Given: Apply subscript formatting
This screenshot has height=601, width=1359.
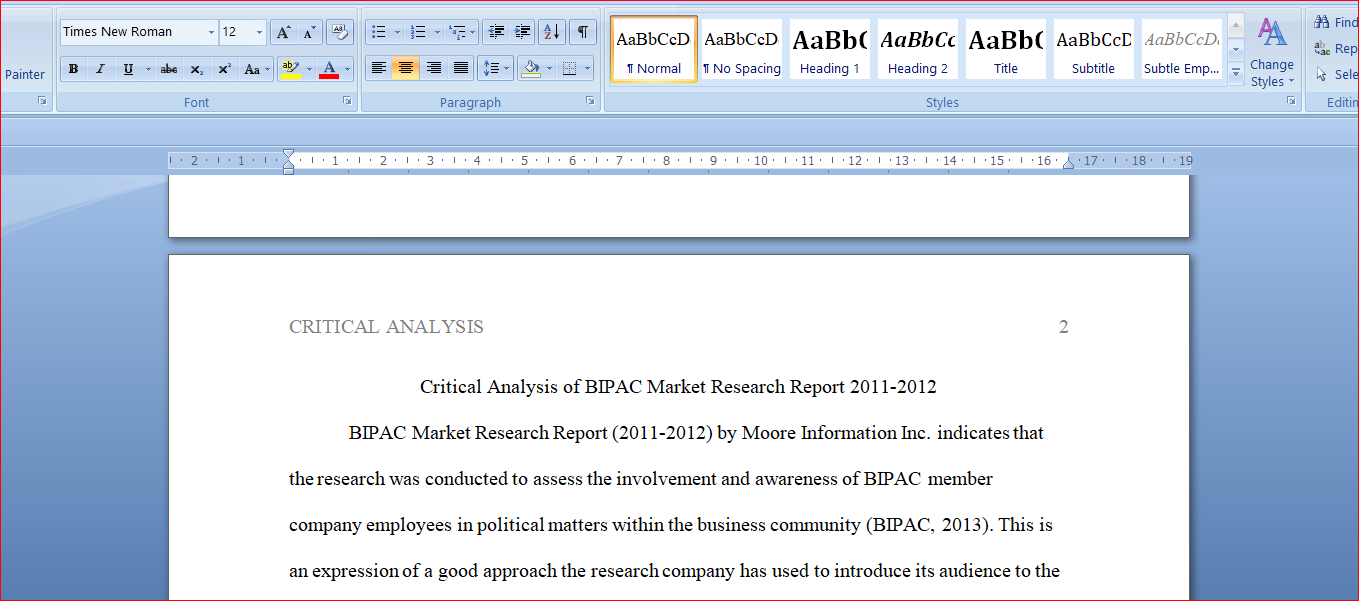Looking at the screenshot, I should click(x=197, y=69).
